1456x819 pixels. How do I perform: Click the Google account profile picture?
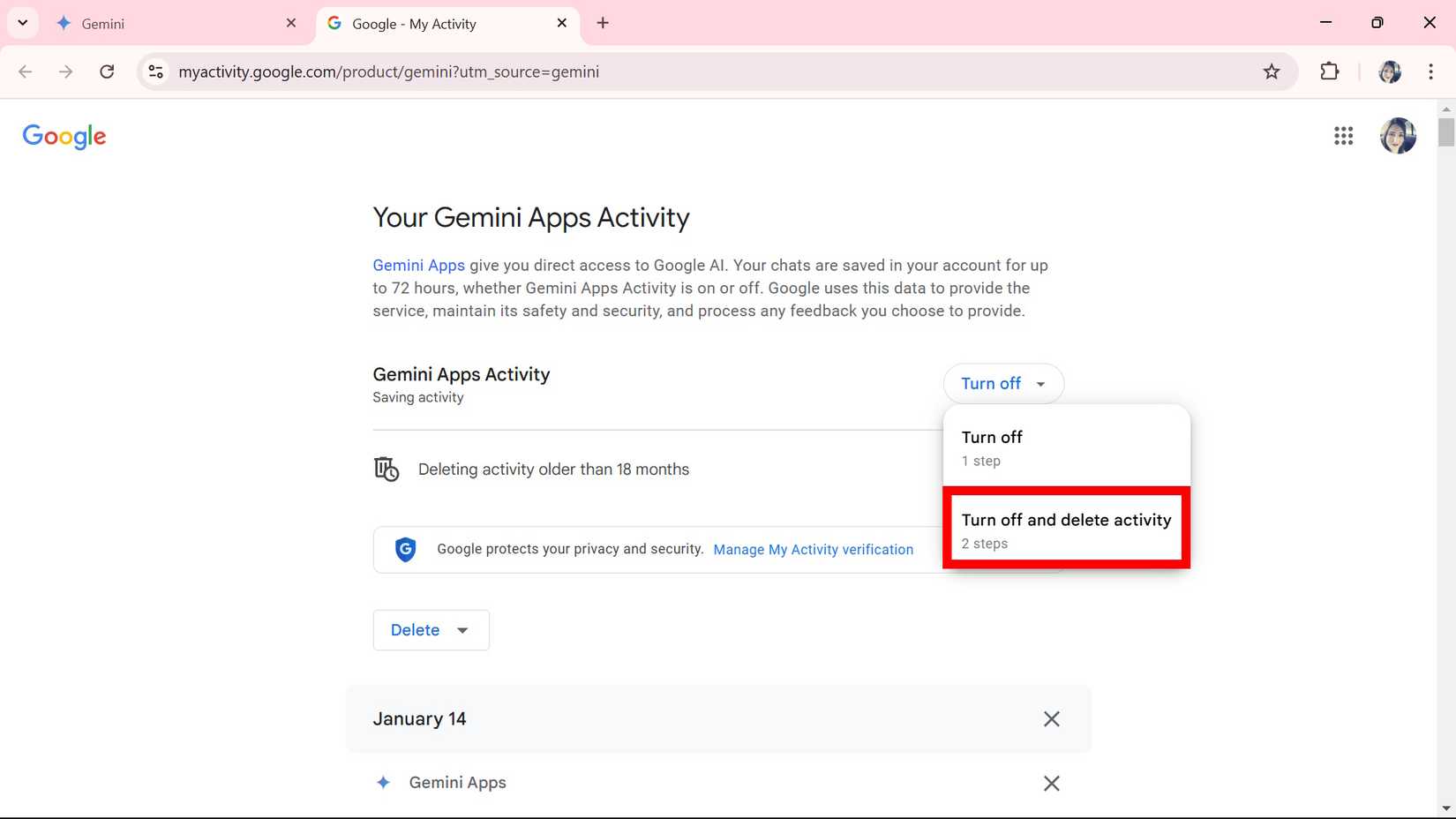(1398, 136)
